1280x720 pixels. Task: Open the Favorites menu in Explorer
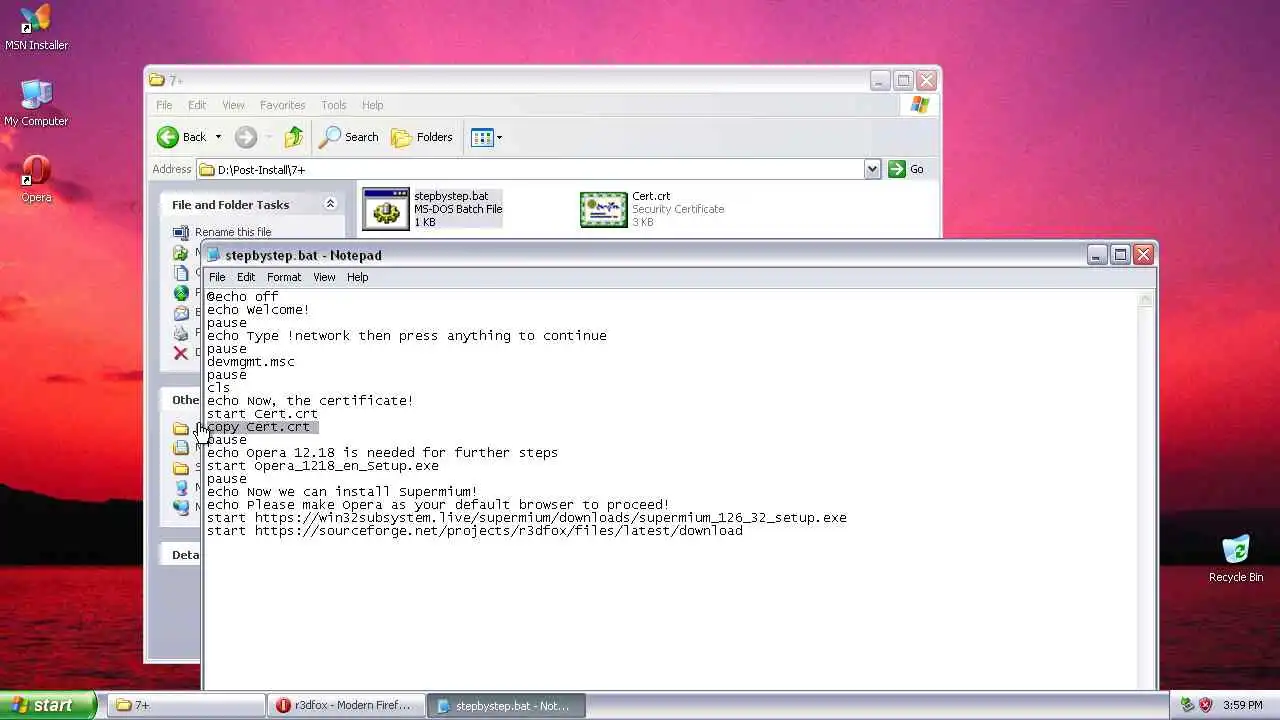click(283, 105)
